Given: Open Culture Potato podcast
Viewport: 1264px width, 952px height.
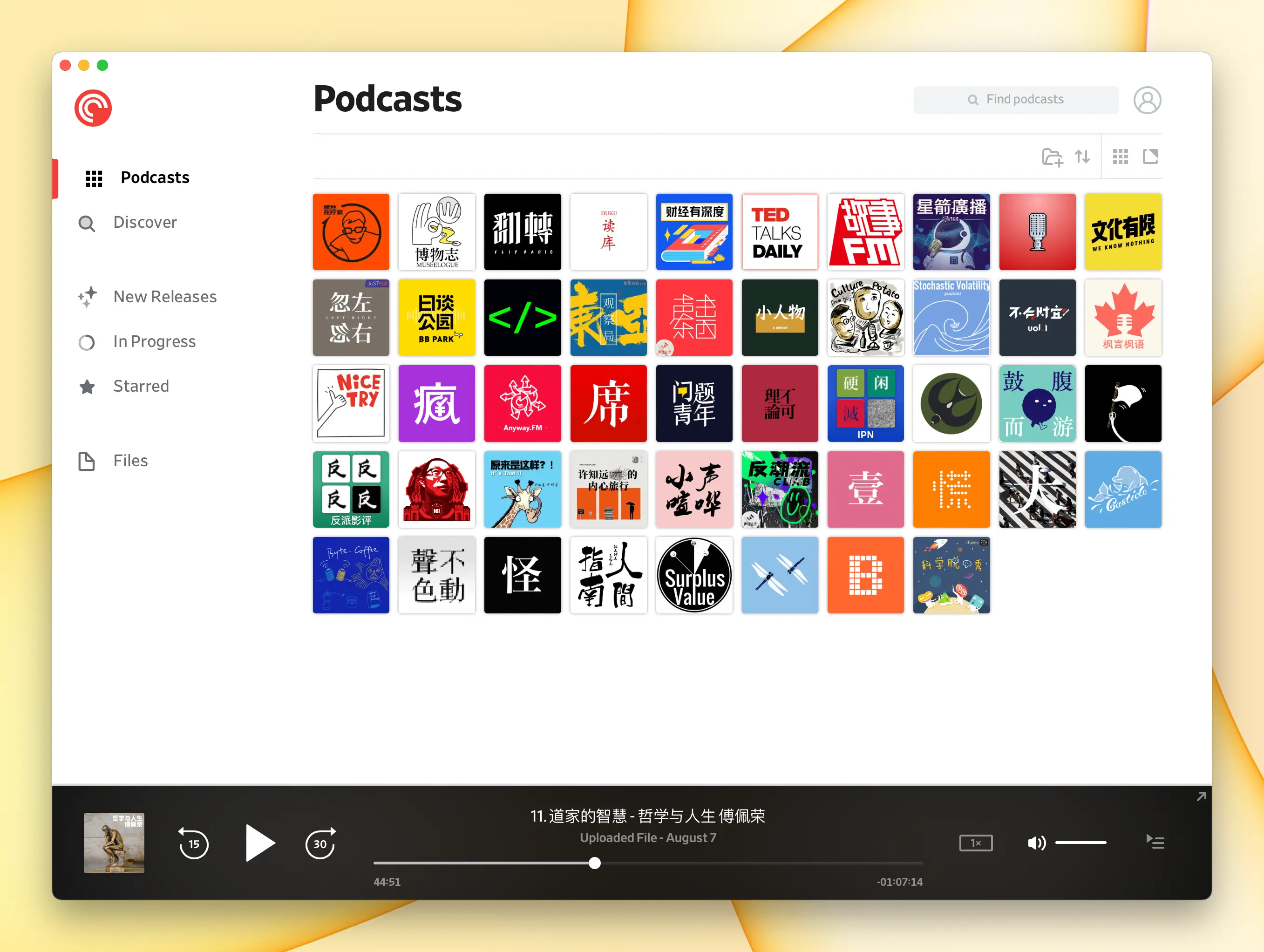Looking at the screenshot, I should (866, 318).
